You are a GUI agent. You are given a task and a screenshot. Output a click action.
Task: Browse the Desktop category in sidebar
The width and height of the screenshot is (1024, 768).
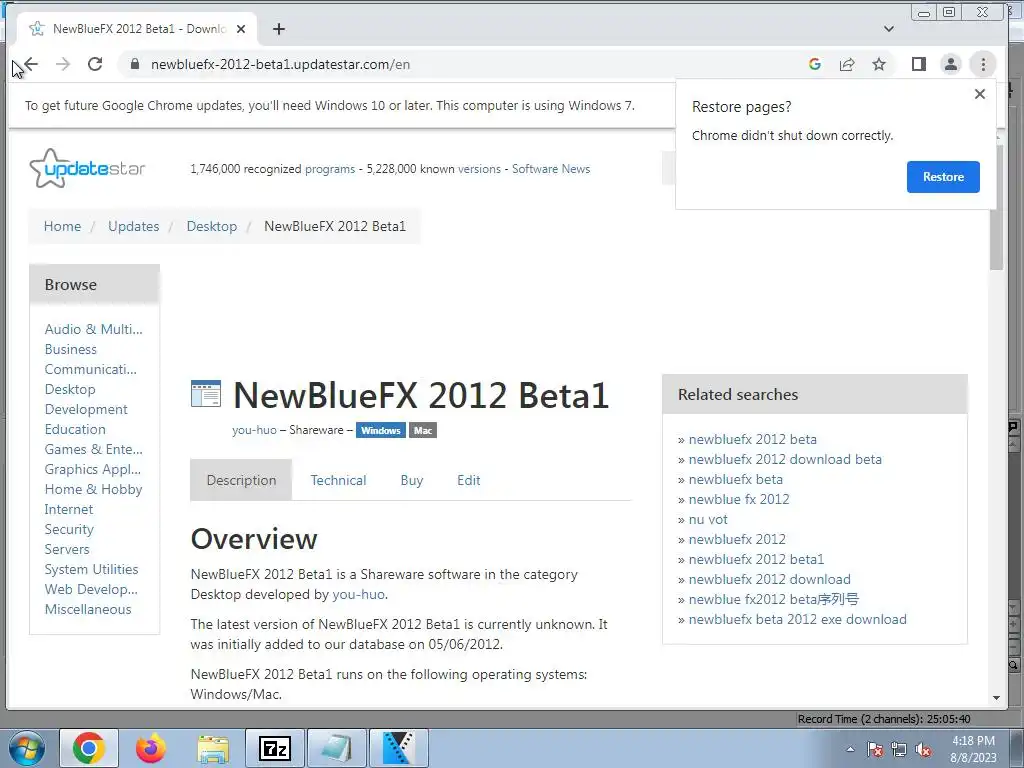[x=70, y=389]
